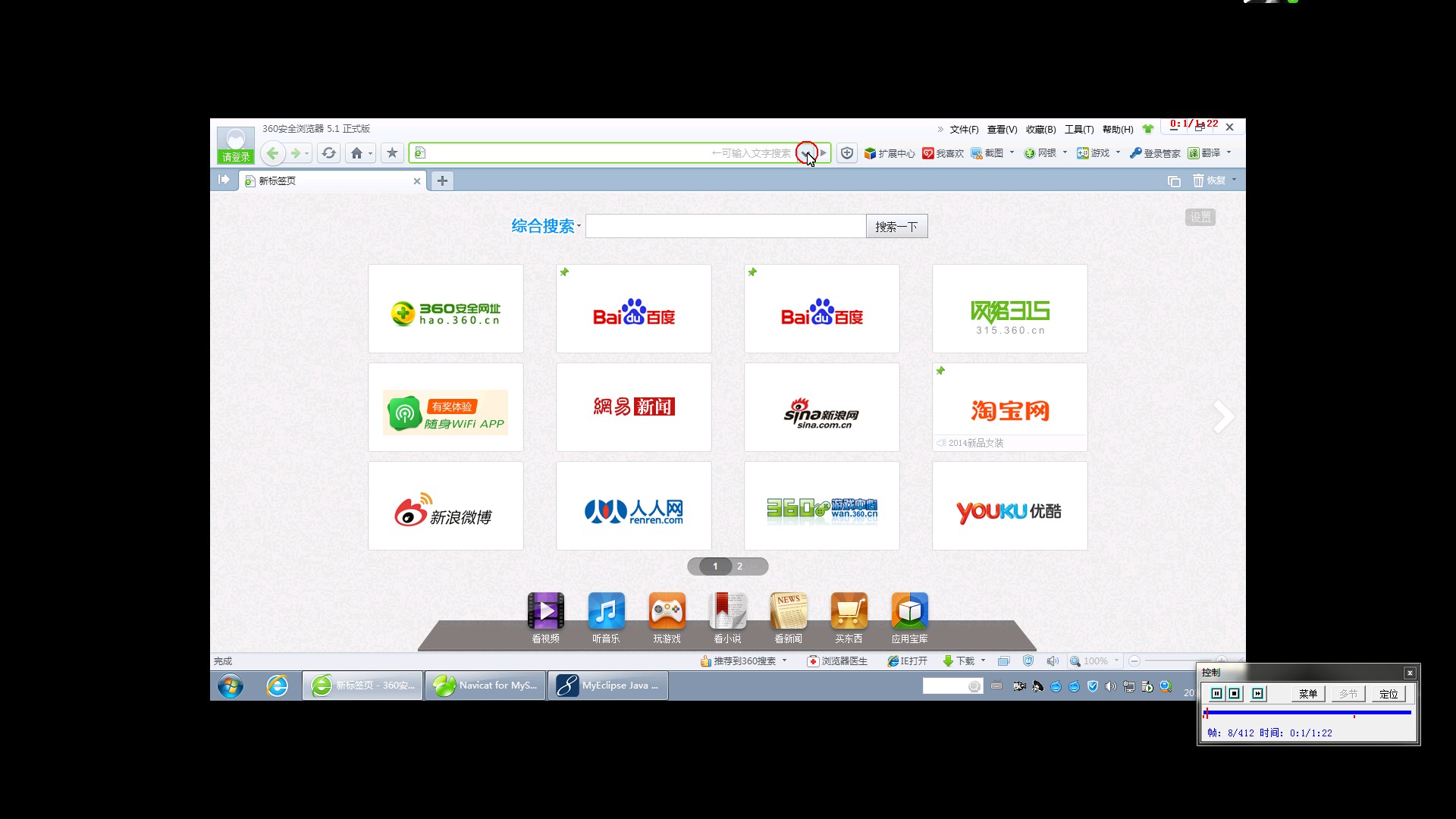
Task: Expand 推荐到360搜索 dropdown arrow
Action: tap(784, 661)
